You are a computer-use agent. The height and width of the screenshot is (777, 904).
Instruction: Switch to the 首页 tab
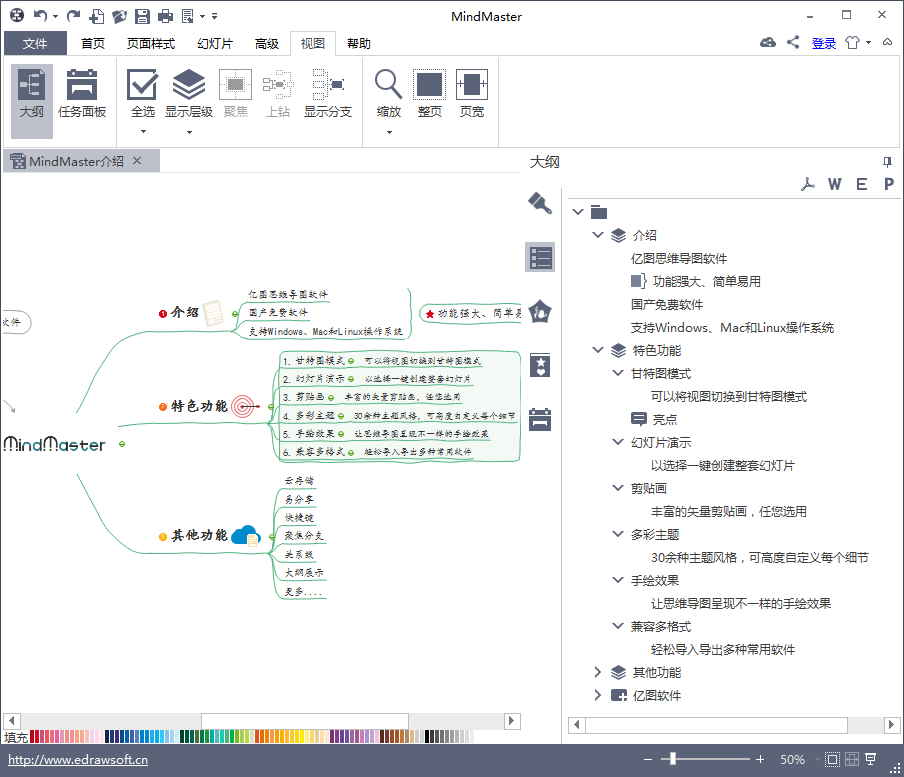point(93,43)
